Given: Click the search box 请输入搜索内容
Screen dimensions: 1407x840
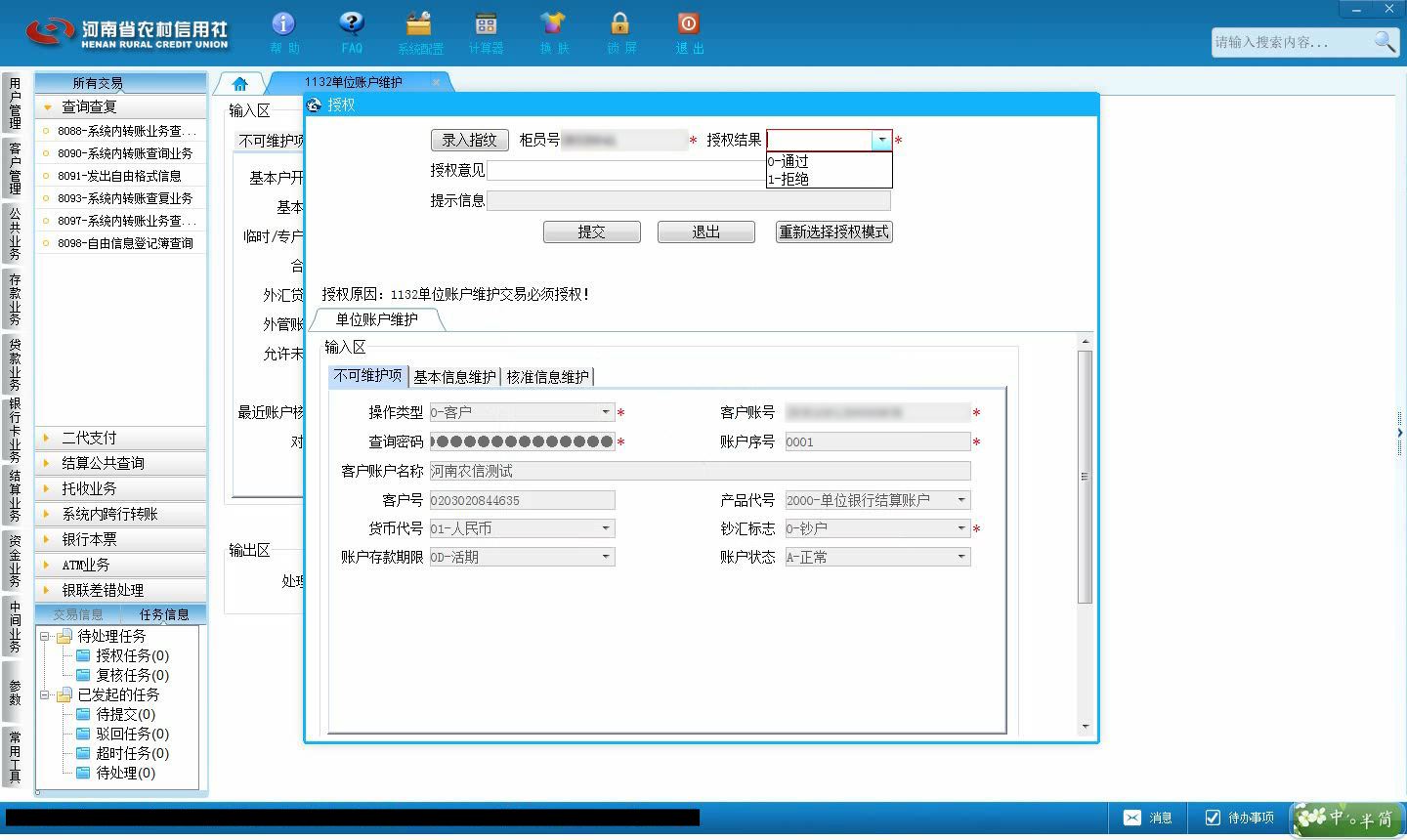Looking at the screenshot, I should [x=1292, y=42].
